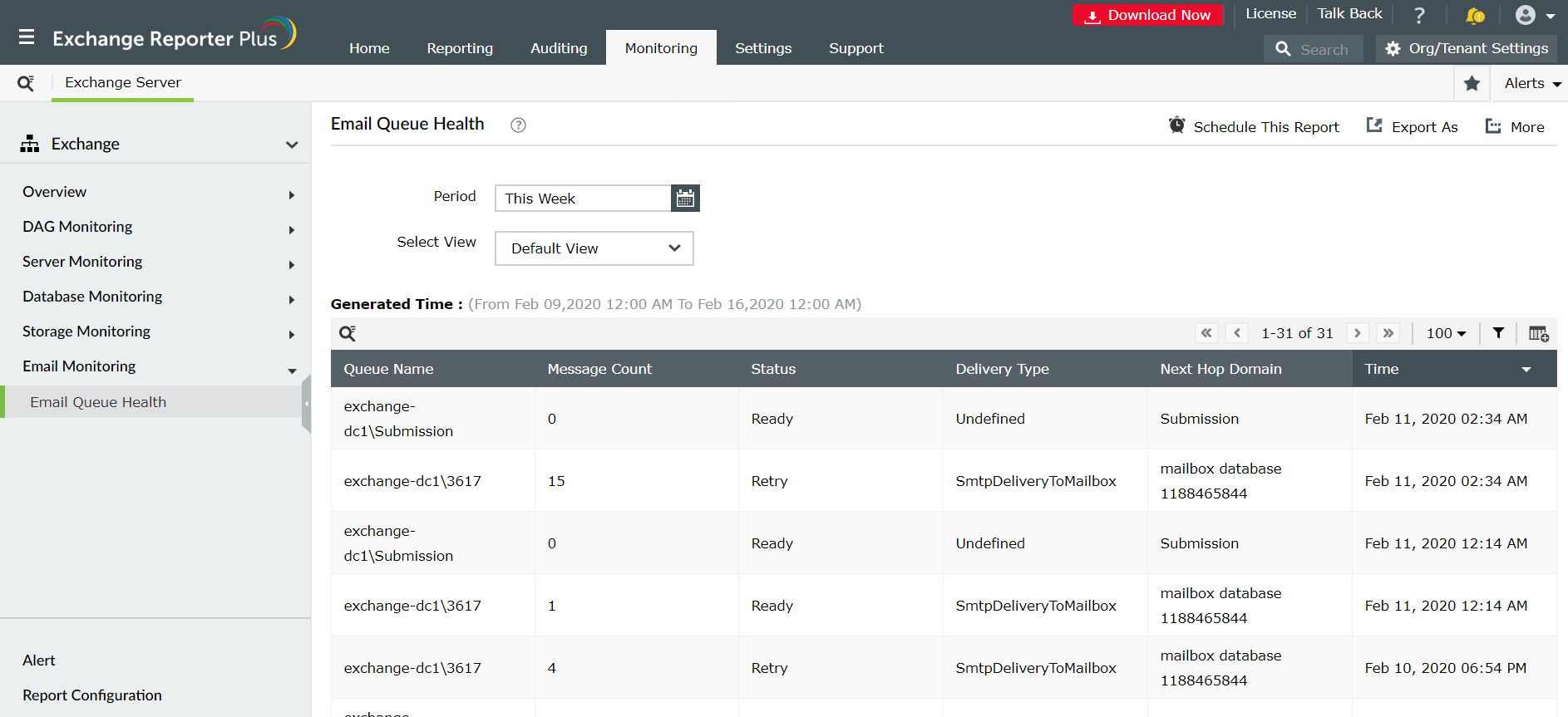1568x717 pixels.
Task: Open the notifications bell icon
Action: (x=1475, y=15)
